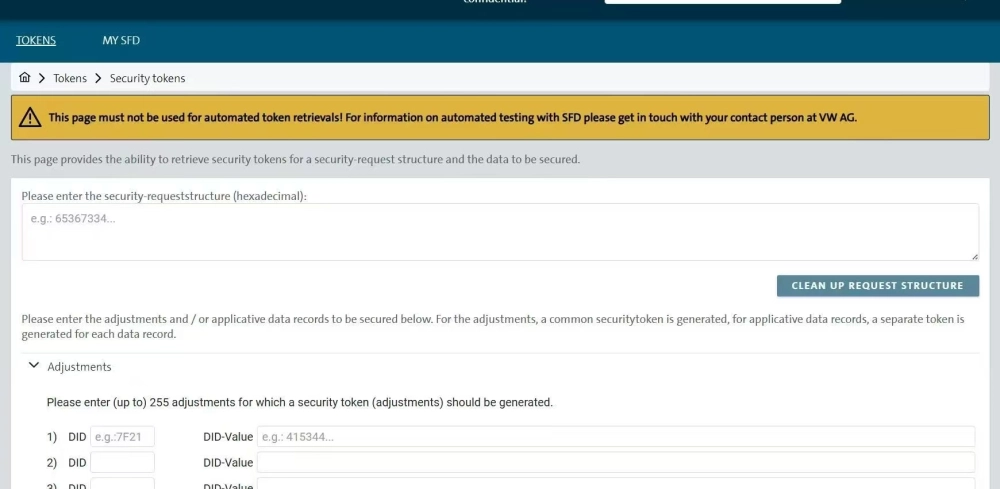Focus the third DID-Value input box
The width and height of the screenshot is (1000, 489).
click(x=615, y=484)
